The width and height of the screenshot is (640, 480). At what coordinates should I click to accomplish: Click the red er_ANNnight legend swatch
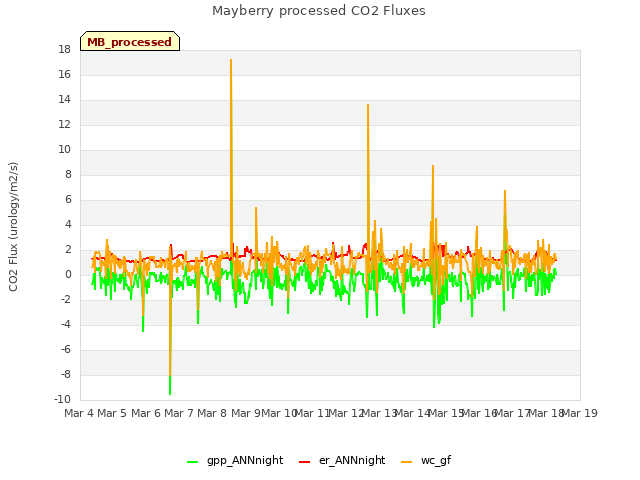point(304,461)
